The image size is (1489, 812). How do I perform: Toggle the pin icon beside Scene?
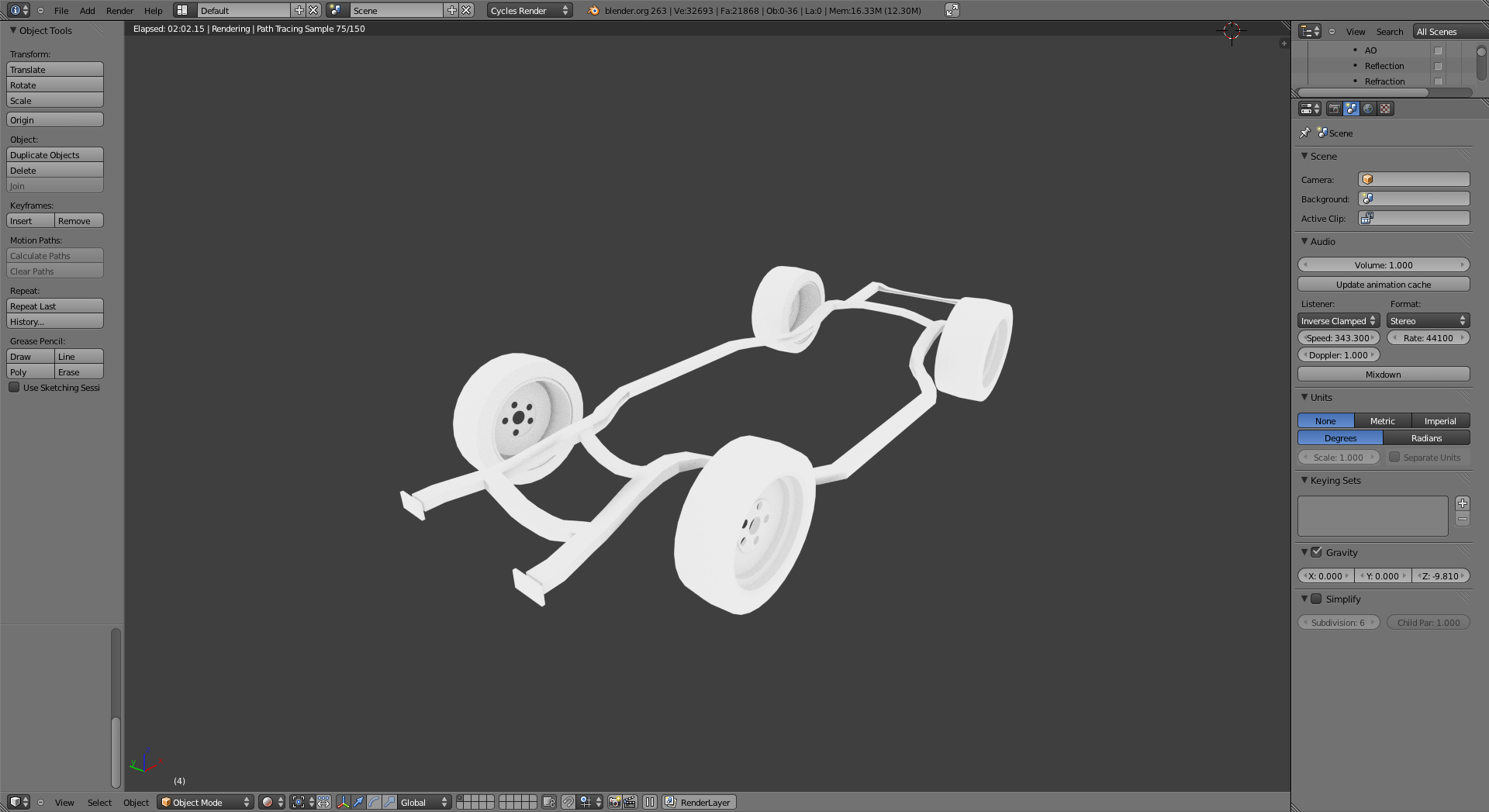[x=1305, y=133]
